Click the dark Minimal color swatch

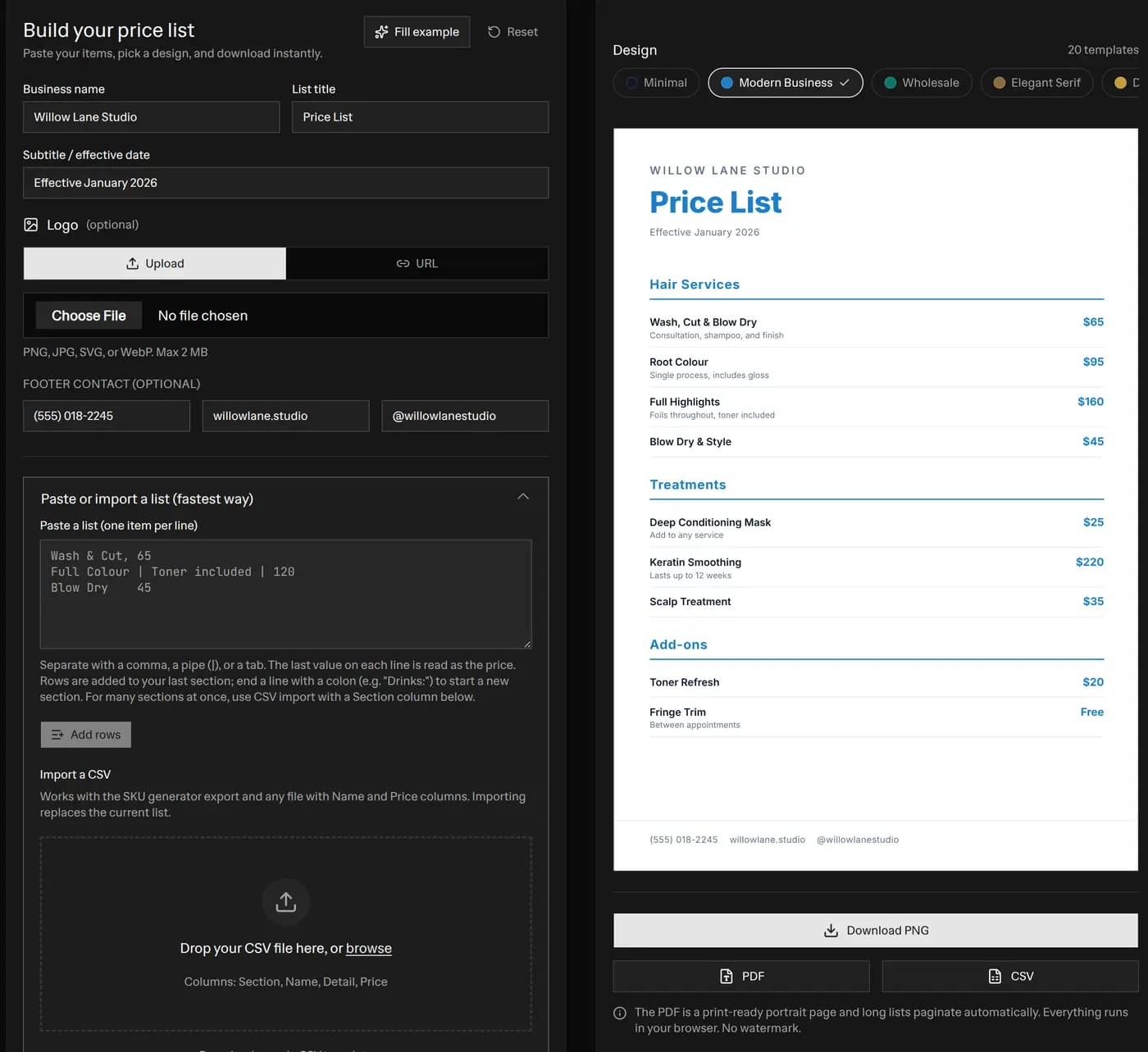tap(631, 83)
